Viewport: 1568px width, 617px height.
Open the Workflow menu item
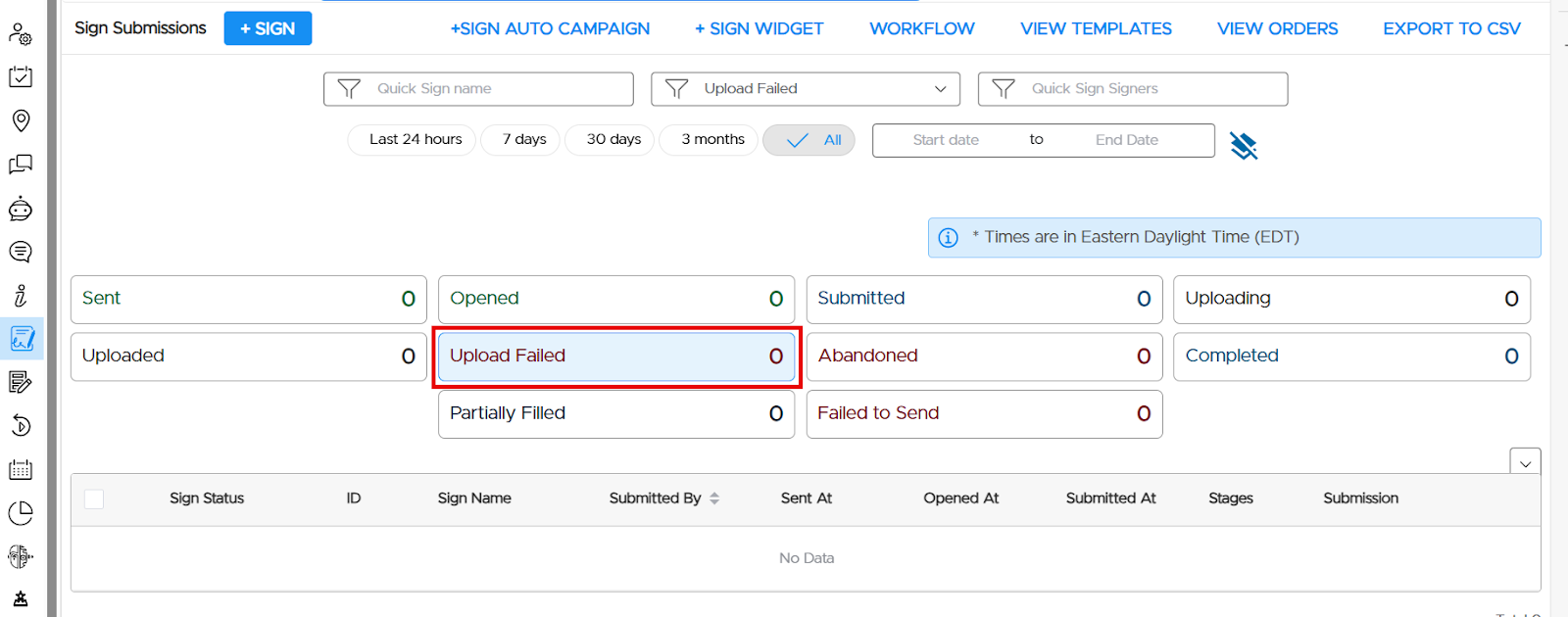(922, 29)
